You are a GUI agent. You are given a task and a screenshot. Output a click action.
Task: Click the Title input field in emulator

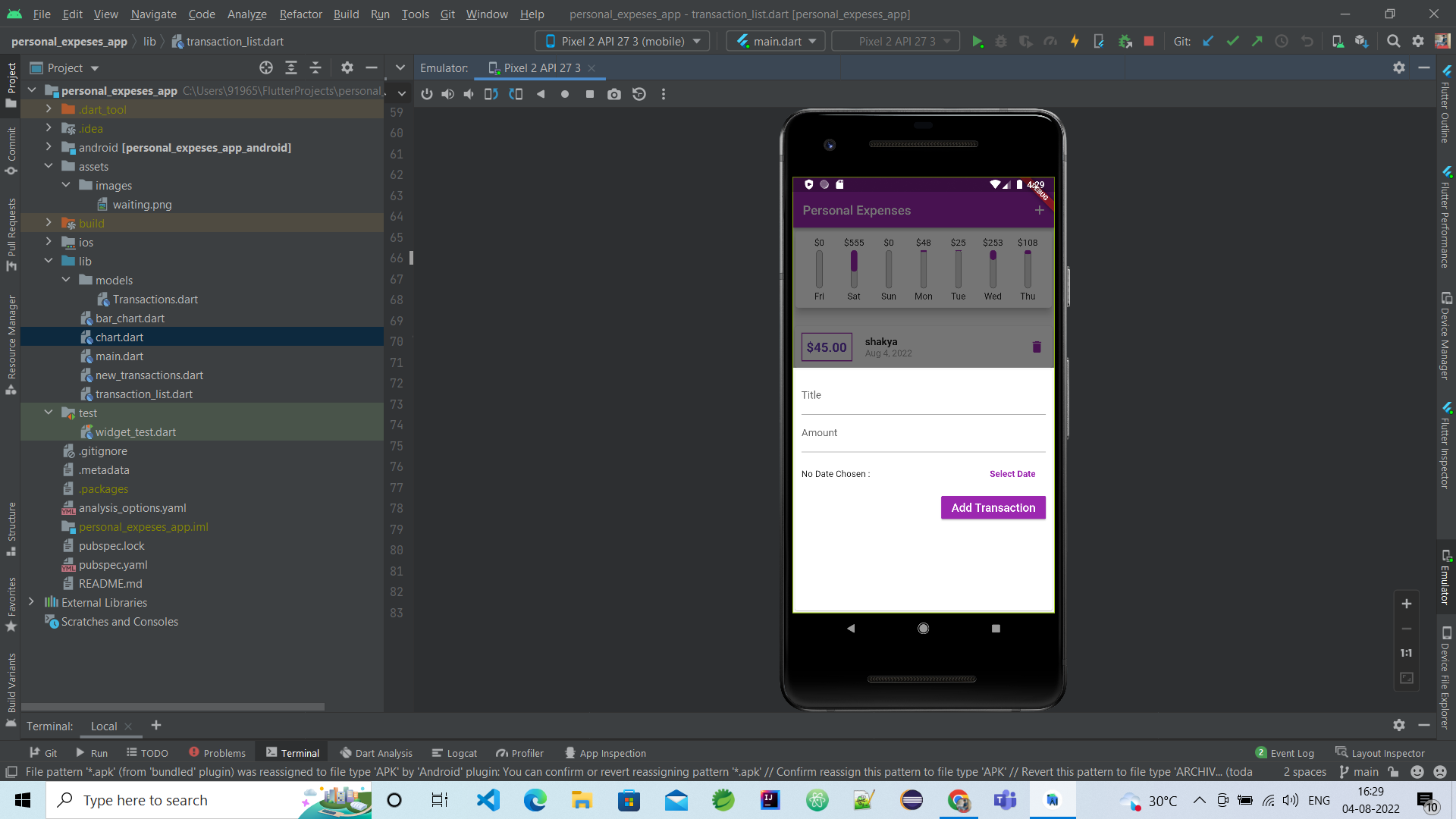(x=923, y=397)
